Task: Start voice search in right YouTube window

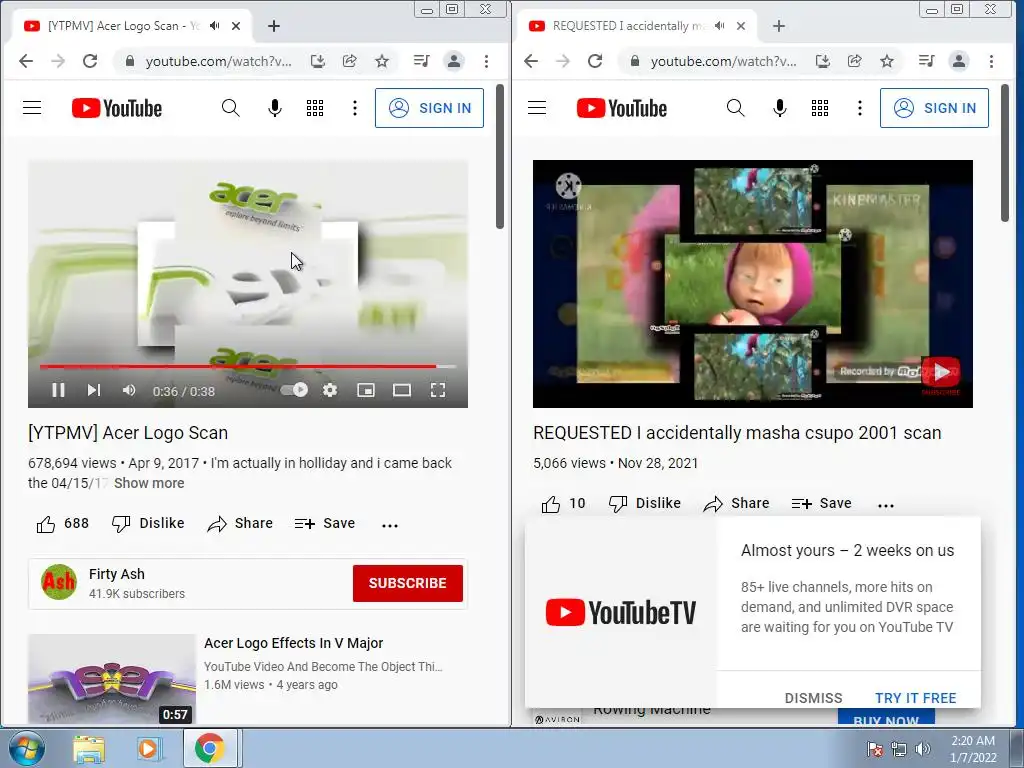Action: [780, 108]
